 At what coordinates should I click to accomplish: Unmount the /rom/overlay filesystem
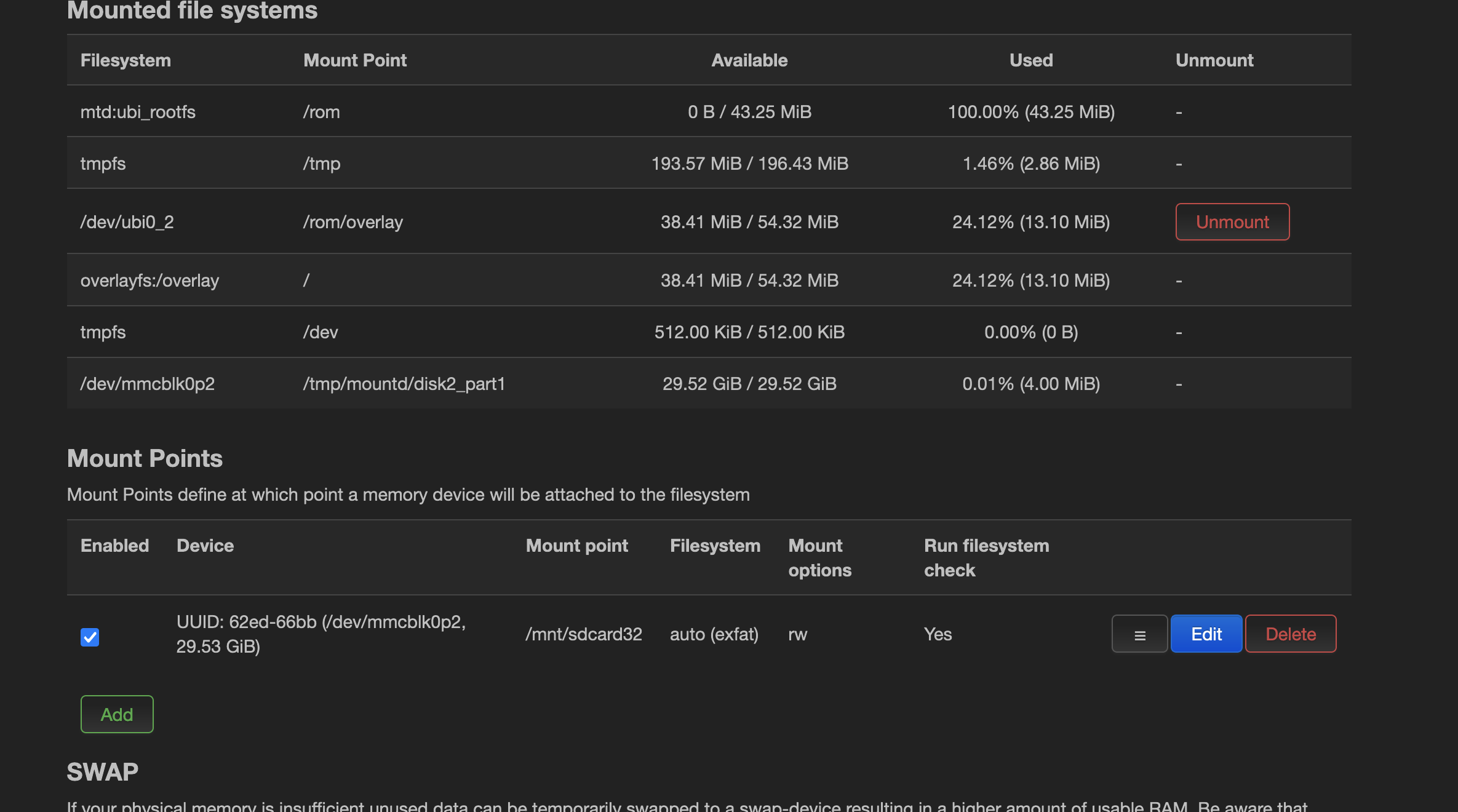pos(1232,222)
